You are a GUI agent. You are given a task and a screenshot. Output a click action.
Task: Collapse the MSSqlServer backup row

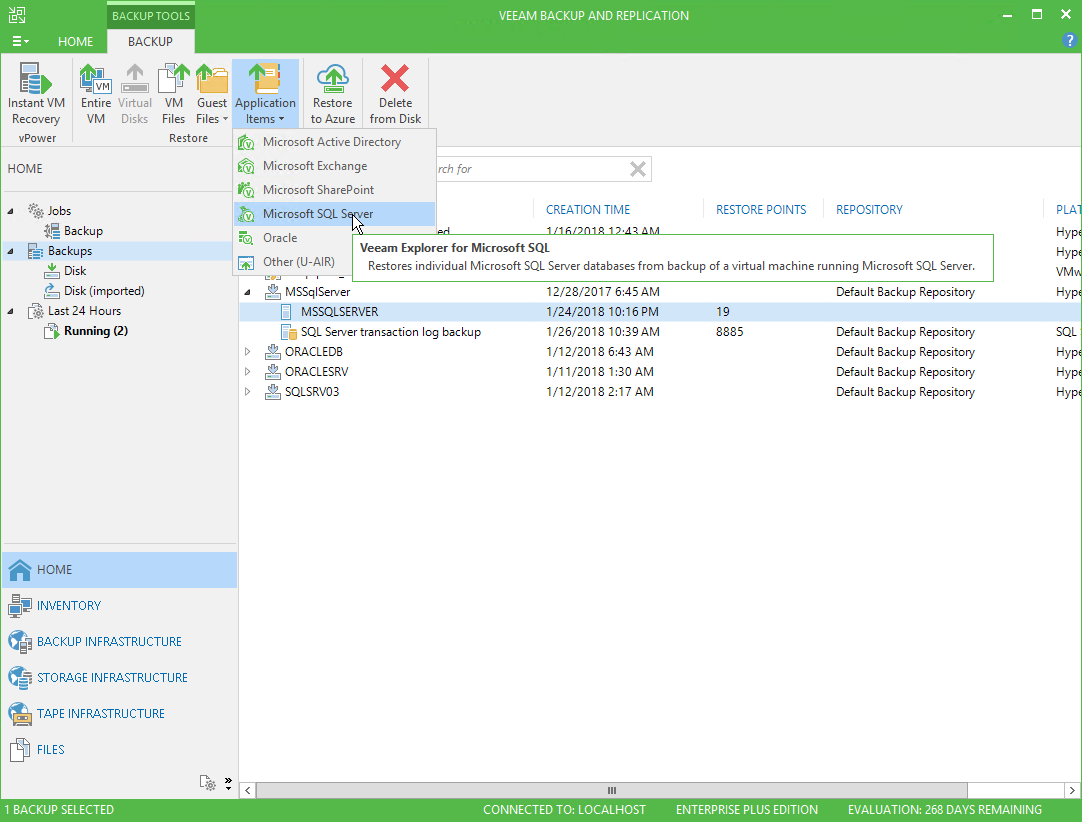pos(247,293)
